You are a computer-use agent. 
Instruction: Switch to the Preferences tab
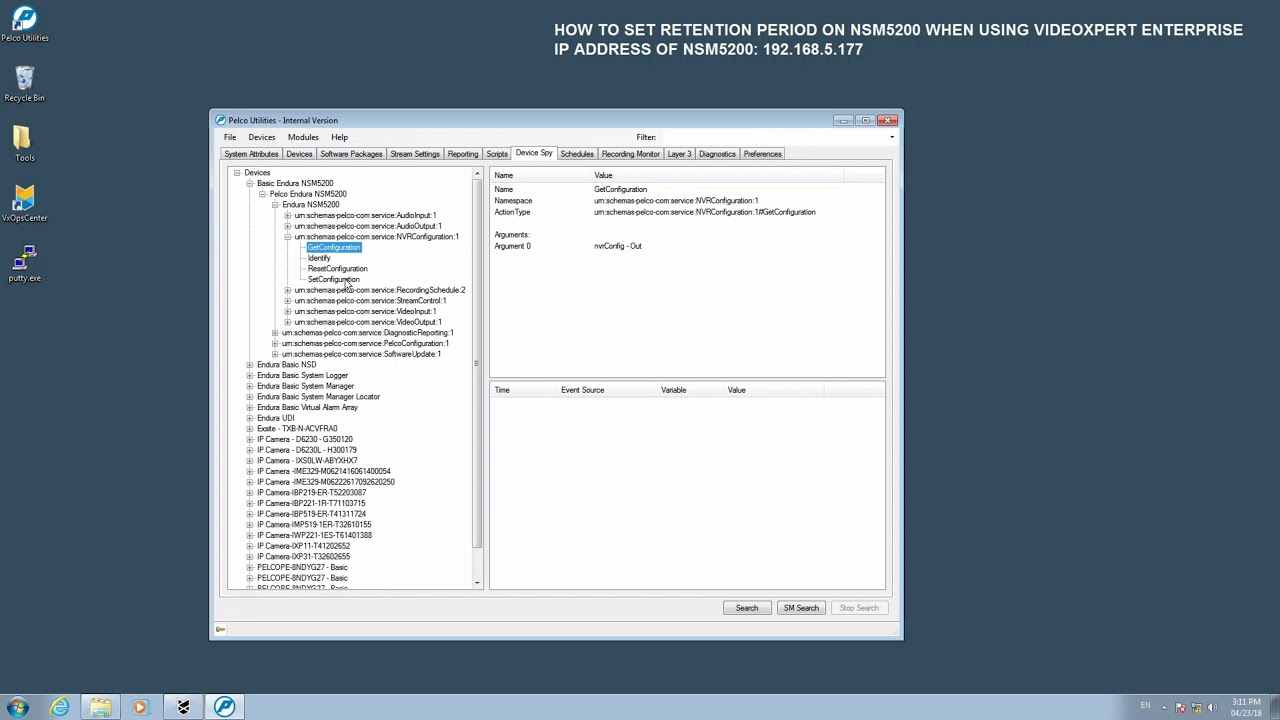(763, 154)
